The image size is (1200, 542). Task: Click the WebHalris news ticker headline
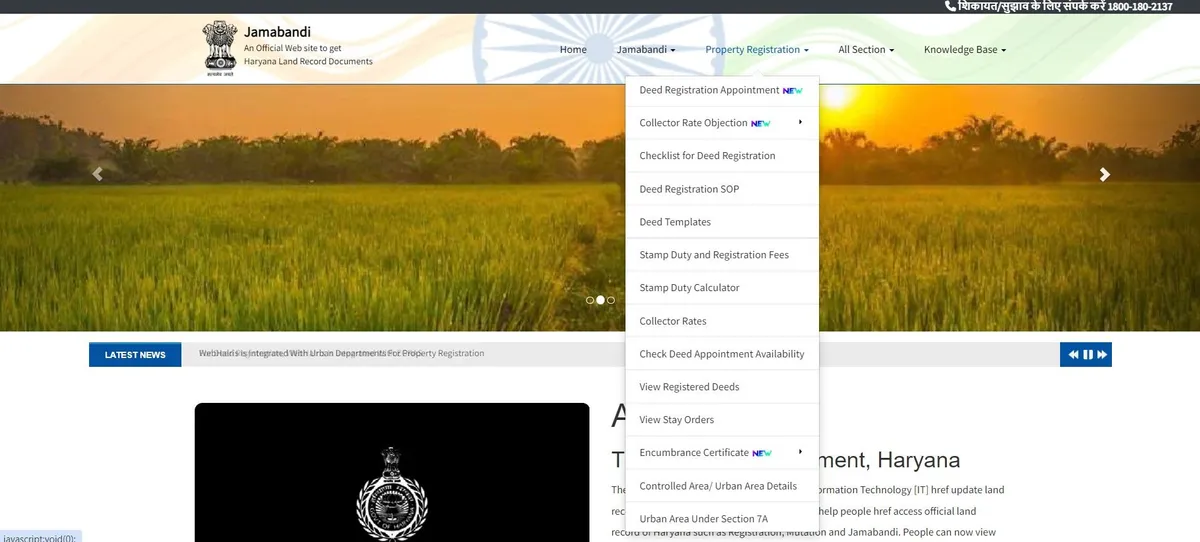[341, 354]
